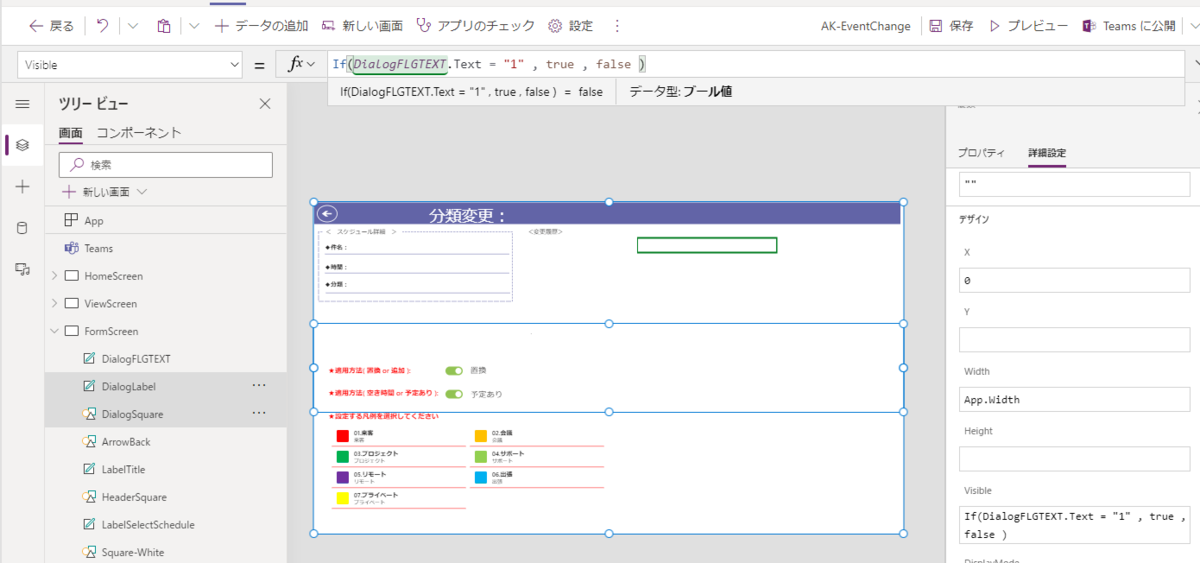Click the Paste clipboard icon
The width and height of the screenshot is (1200, 563).
(163, 26)
